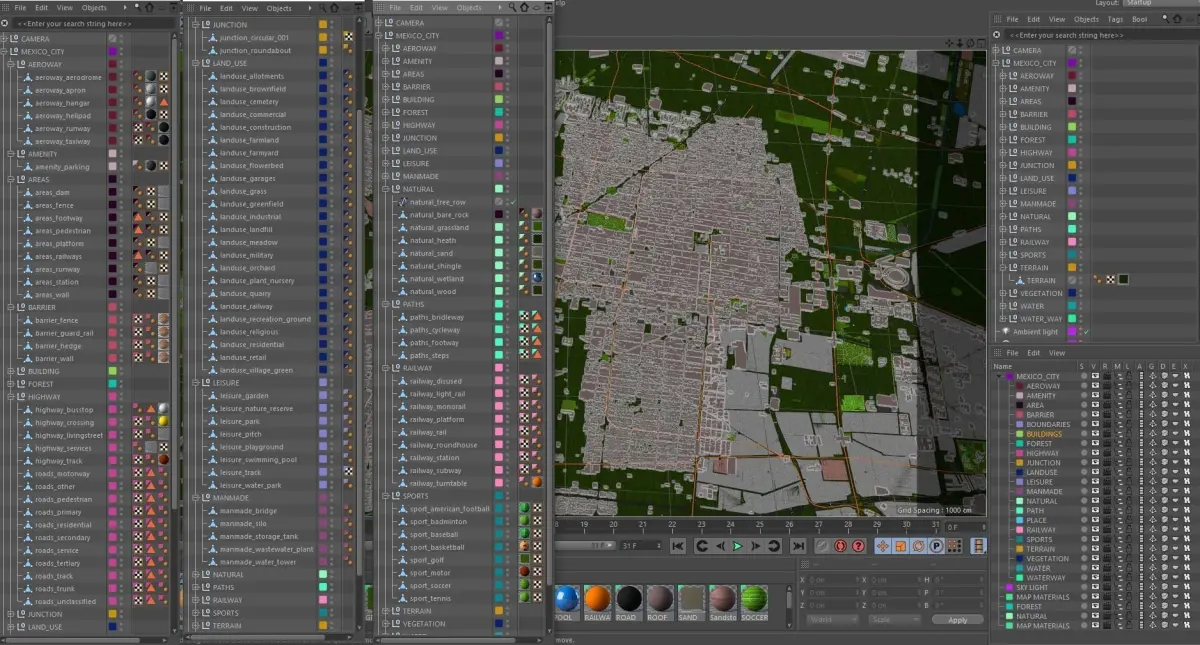Screen dimensions: 1200x645
Task: Click the house icon in middle object manager
Action: pyautogui.click(x=524, y=7)
